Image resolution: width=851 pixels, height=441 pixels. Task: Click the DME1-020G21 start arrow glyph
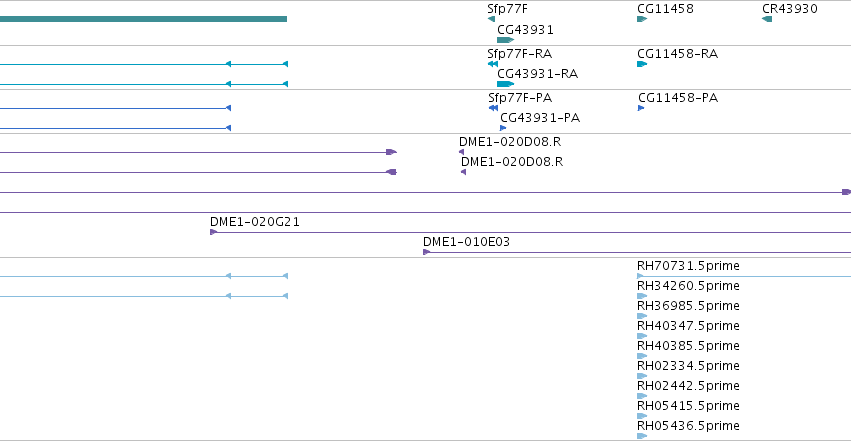[x=213, y=232]
